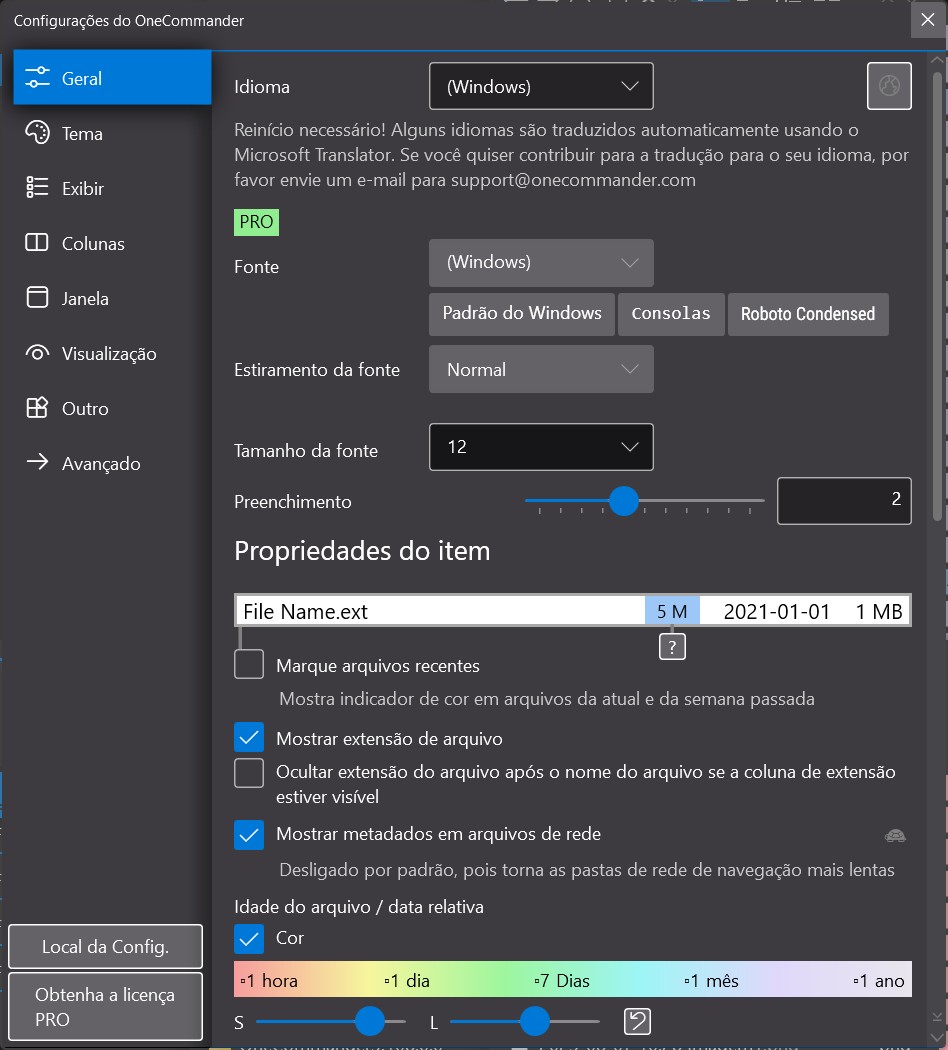Image resolution: width=948 pixels, height=1050 pixels.
Task: Switch to the Outro section
Action: pos(112,408)
